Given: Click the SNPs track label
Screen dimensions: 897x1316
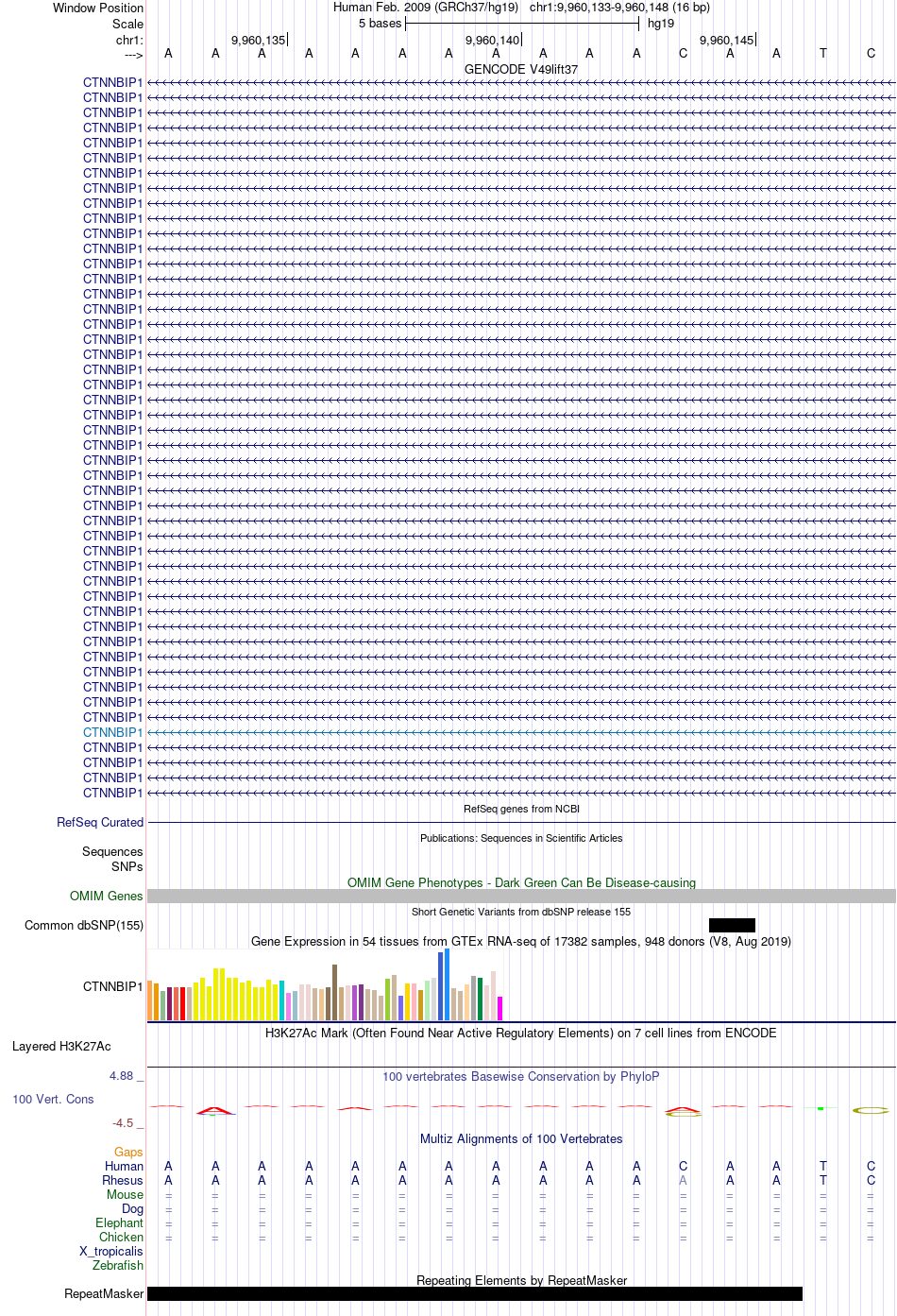Looking at the screenshot, I should click(127, 866).
